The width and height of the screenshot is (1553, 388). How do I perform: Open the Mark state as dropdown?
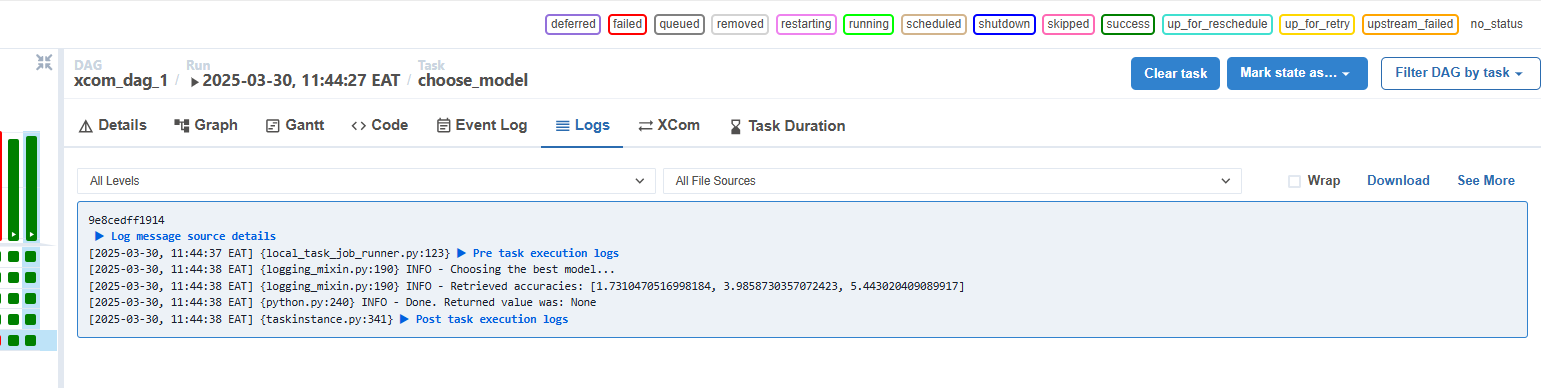tap(1297, 73)
